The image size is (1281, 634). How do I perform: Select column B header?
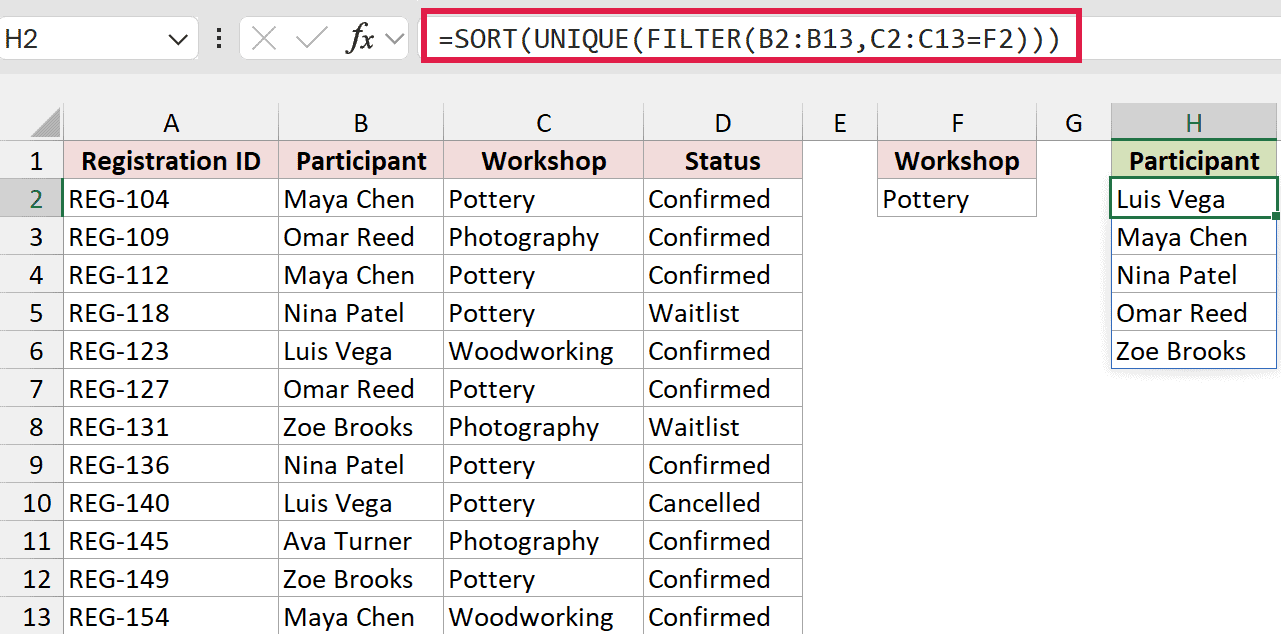(361, 123)
